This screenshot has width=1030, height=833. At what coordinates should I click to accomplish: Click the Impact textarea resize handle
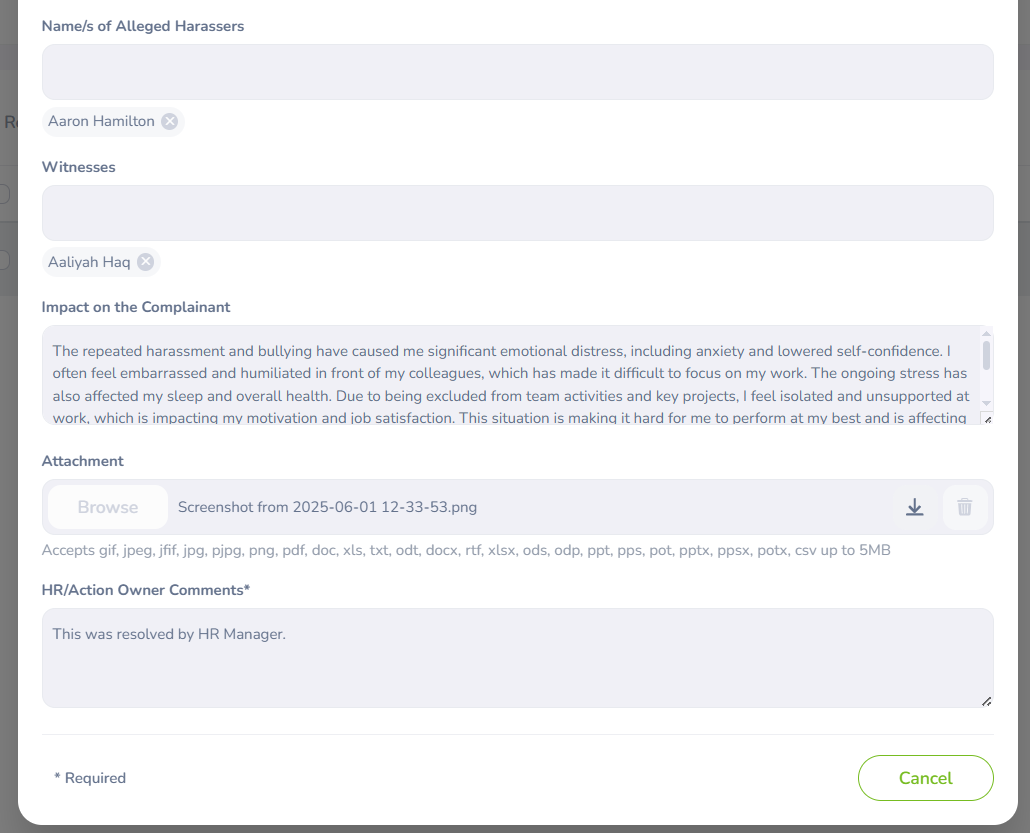tap(986, 419)
